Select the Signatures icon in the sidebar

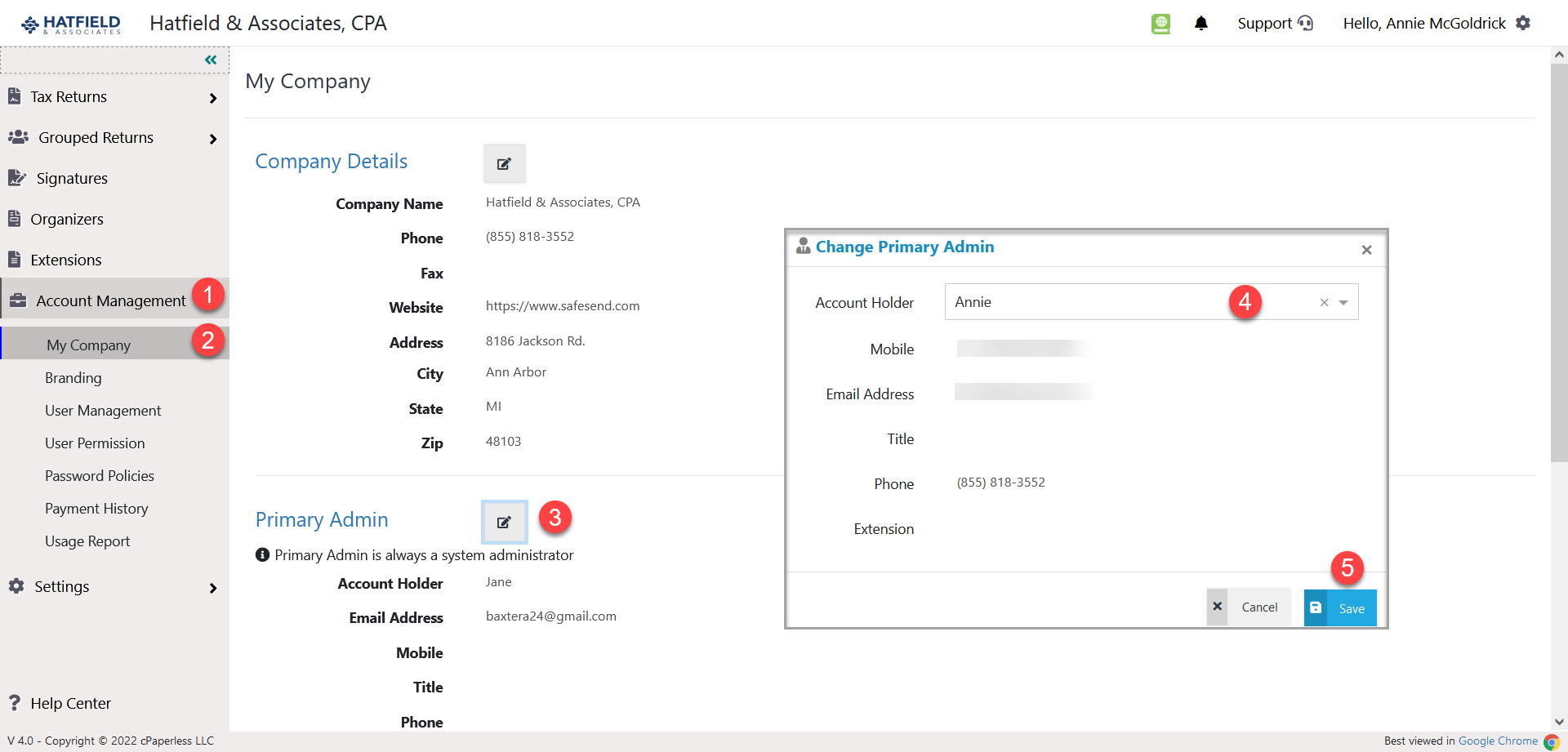tap(16, 177)
